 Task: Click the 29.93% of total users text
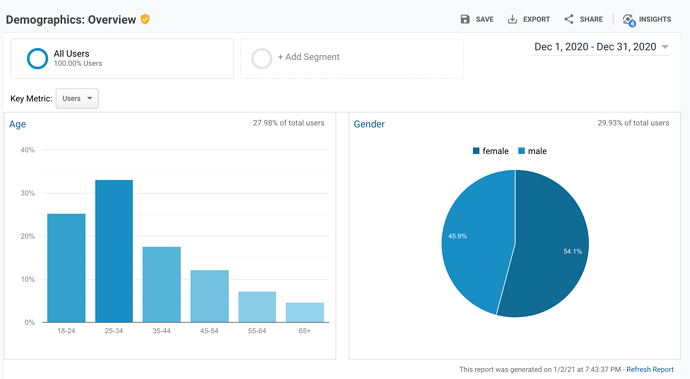[x=633, y=123]
